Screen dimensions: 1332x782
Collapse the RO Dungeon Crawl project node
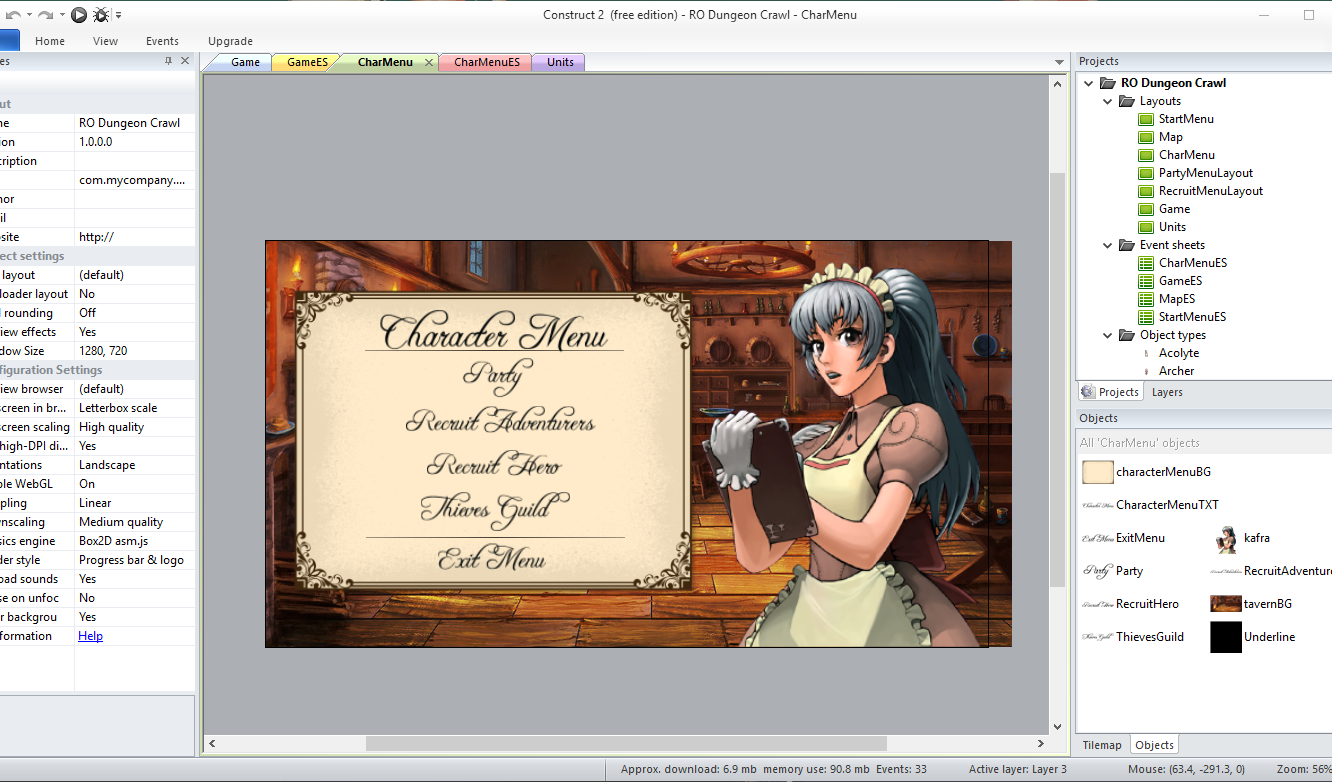click(x=1089, y=83)
